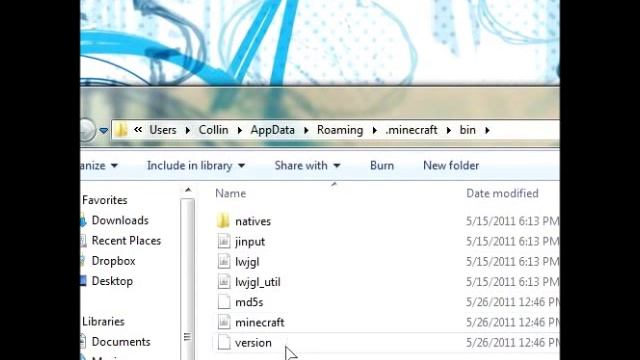Select the Libraries group heading
Screen dimensions: 640x360
coord(103,321)
